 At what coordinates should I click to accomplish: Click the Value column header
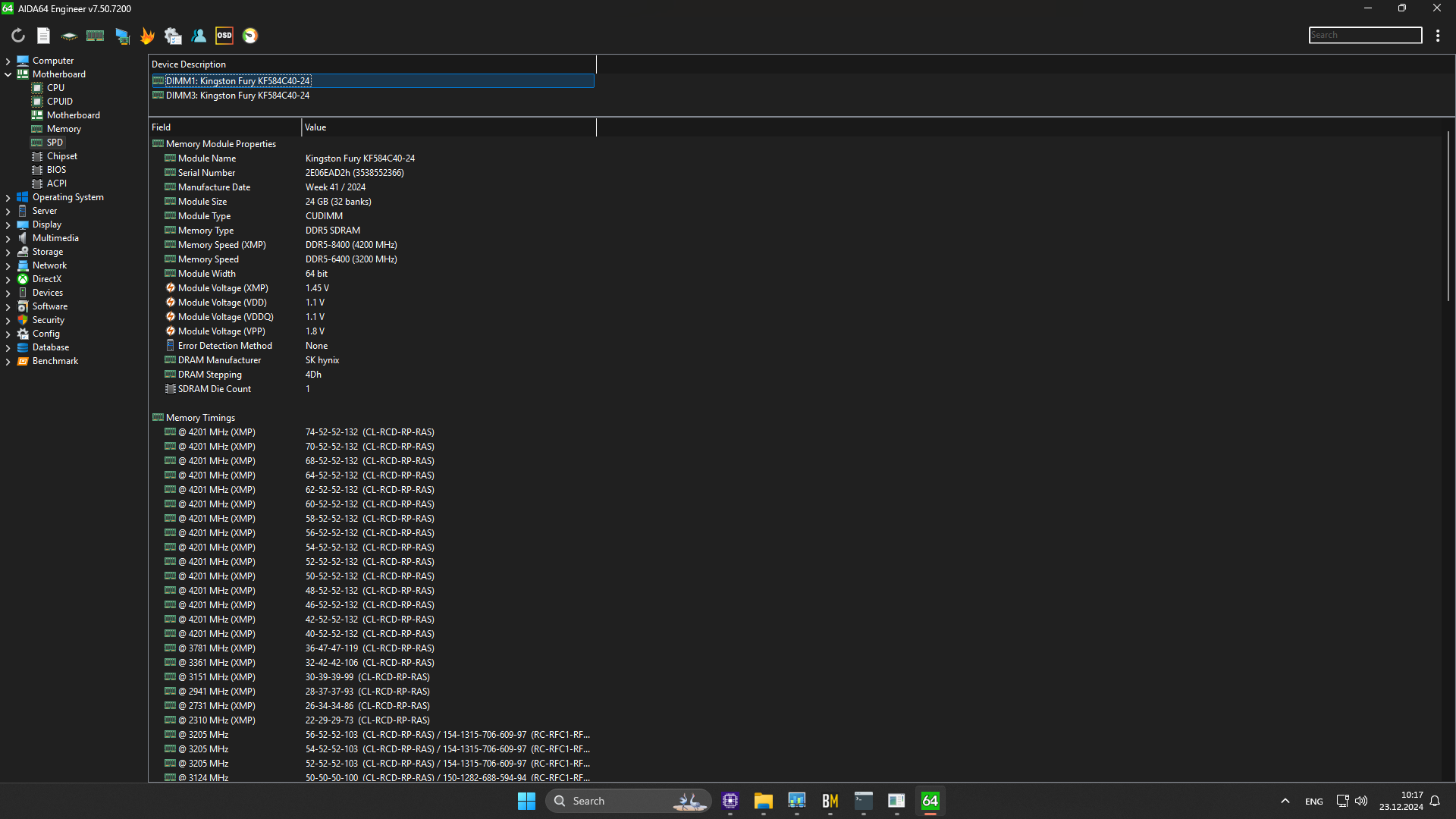pyautogui.click(x=449, y=127)
